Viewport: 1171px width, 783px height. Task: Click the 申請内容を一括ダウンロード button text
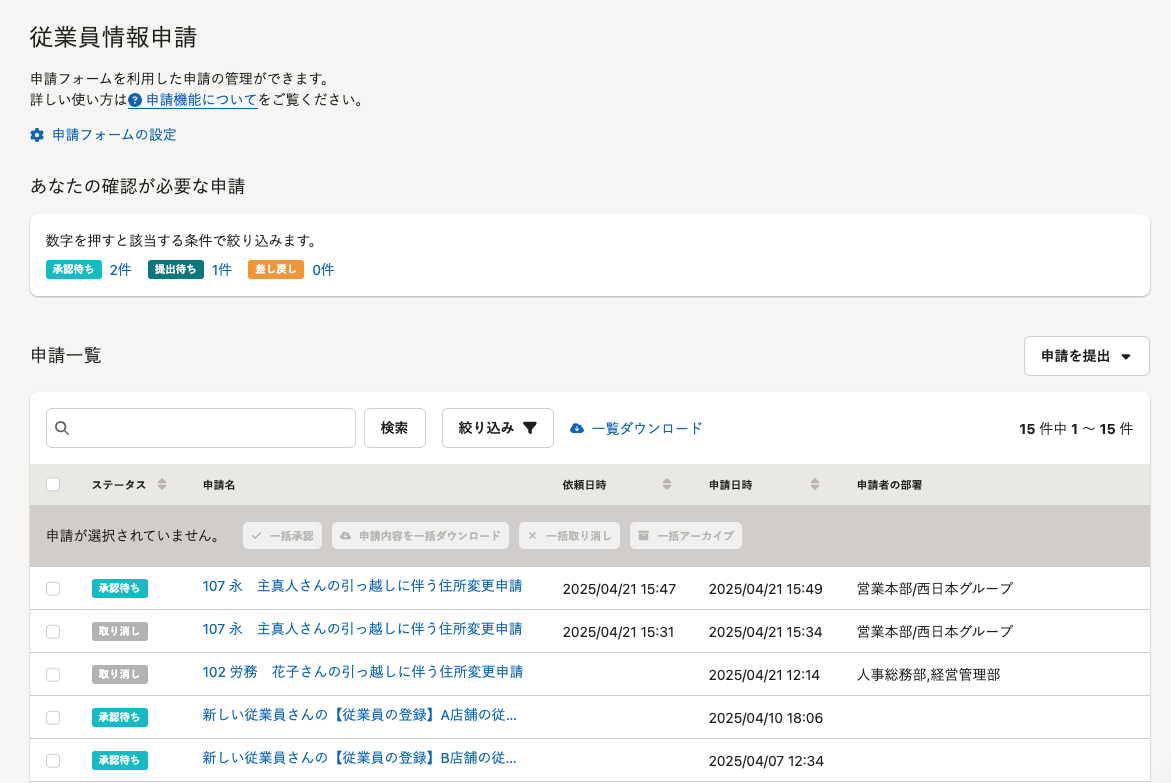[x=429, y=536]
